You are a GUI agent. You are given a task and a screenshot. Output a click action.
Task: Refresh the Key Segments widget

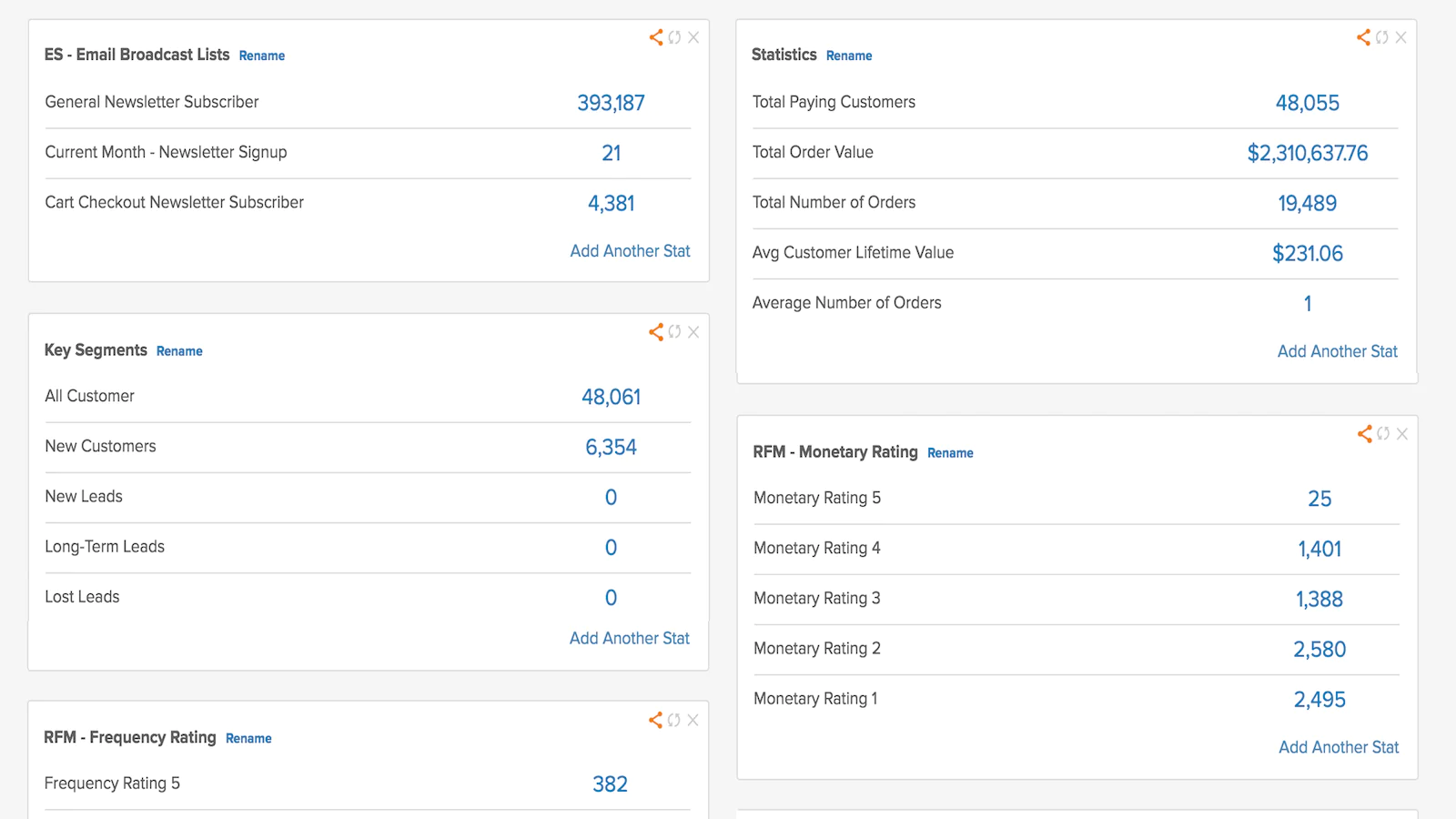coord(674,332)
